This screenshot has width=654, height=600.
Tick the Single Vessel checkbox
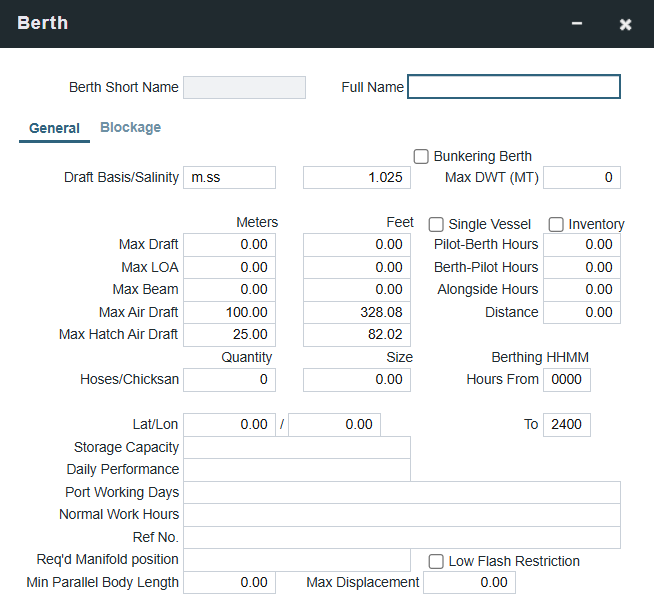click(436, 224)
